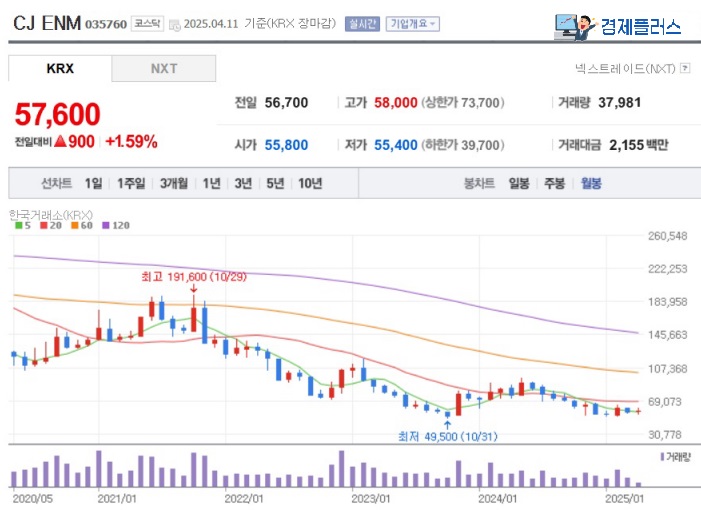Click the 하한가 39,700 text
Screen dimensions: 701x510
click(x=463, y=145)
